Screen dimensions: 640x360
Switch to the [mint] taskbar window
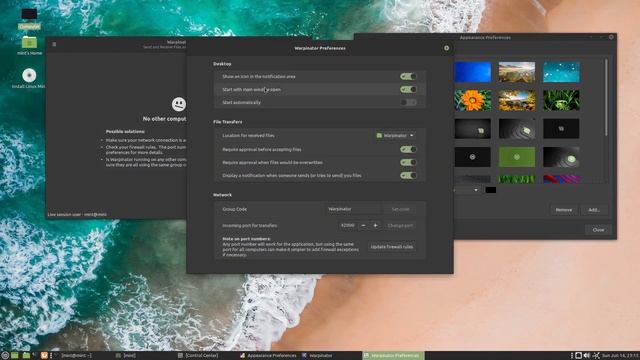click(129, 356)
